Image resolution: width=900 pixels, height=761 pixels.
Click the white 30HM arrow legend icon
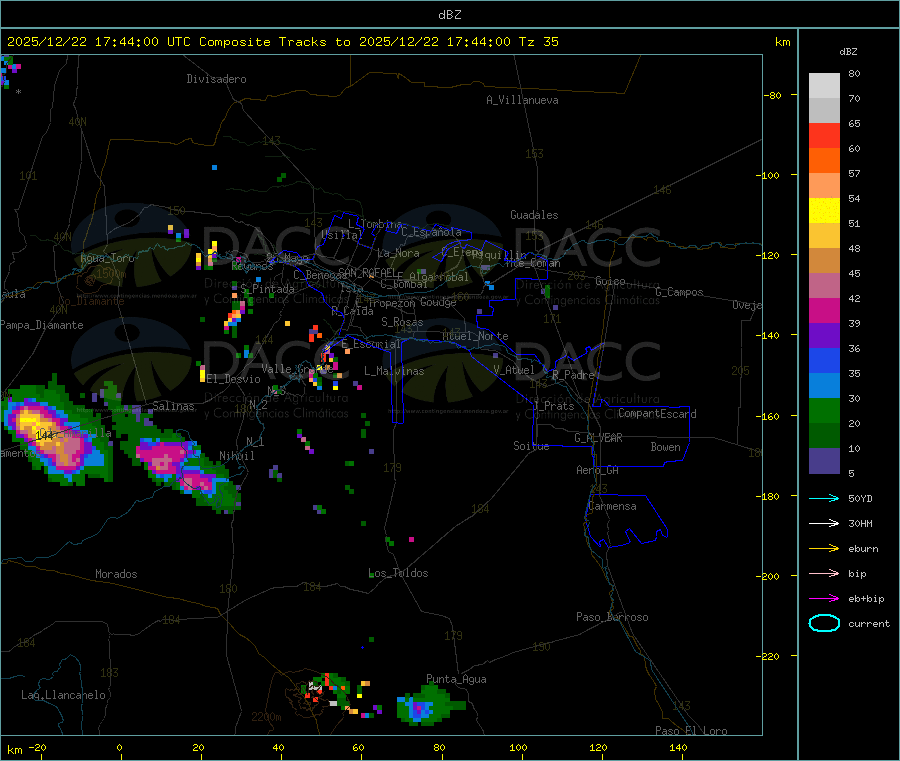[x=824, y=523]
